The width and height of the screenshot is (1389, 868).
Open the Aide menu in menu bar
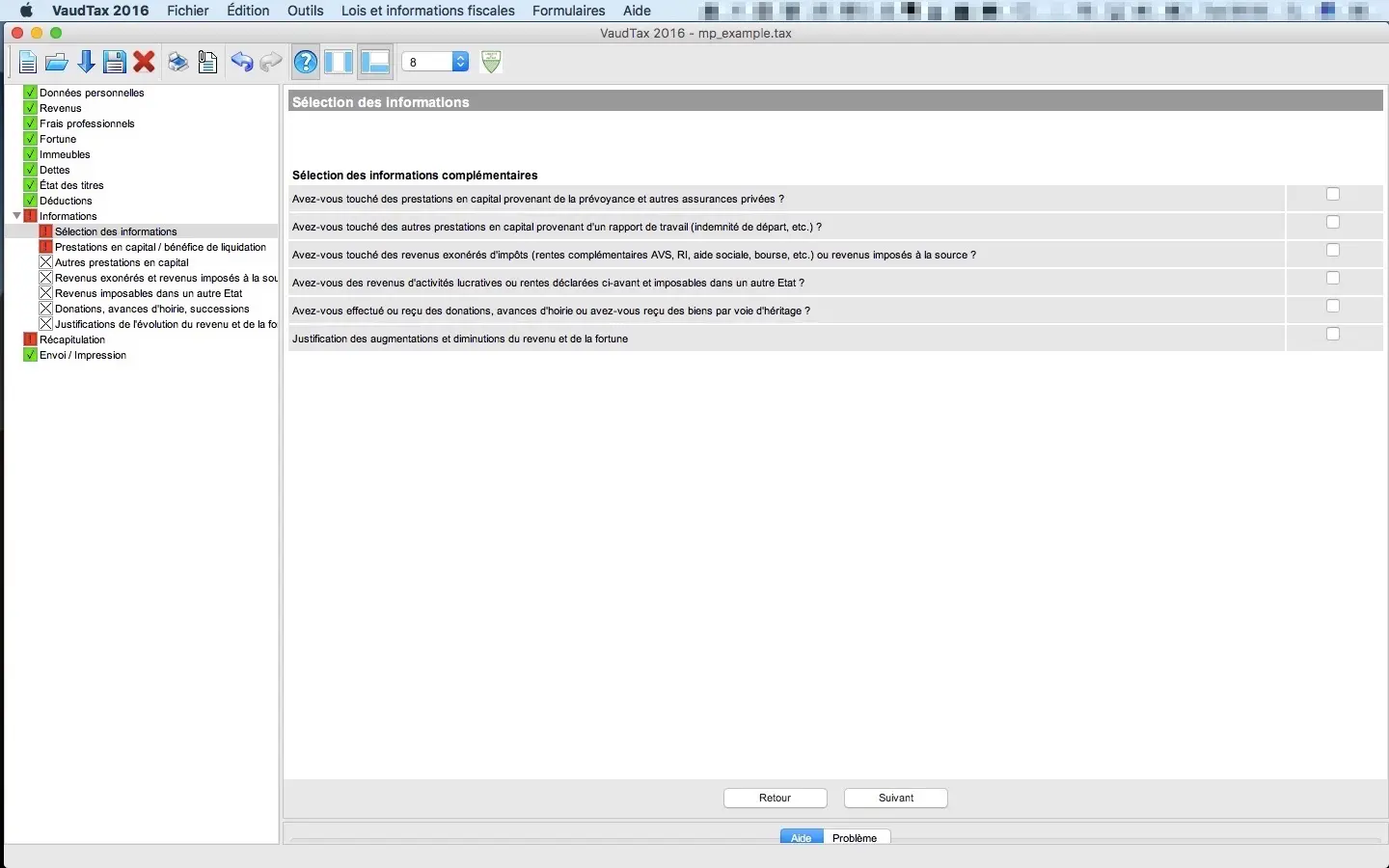(637, 11)
